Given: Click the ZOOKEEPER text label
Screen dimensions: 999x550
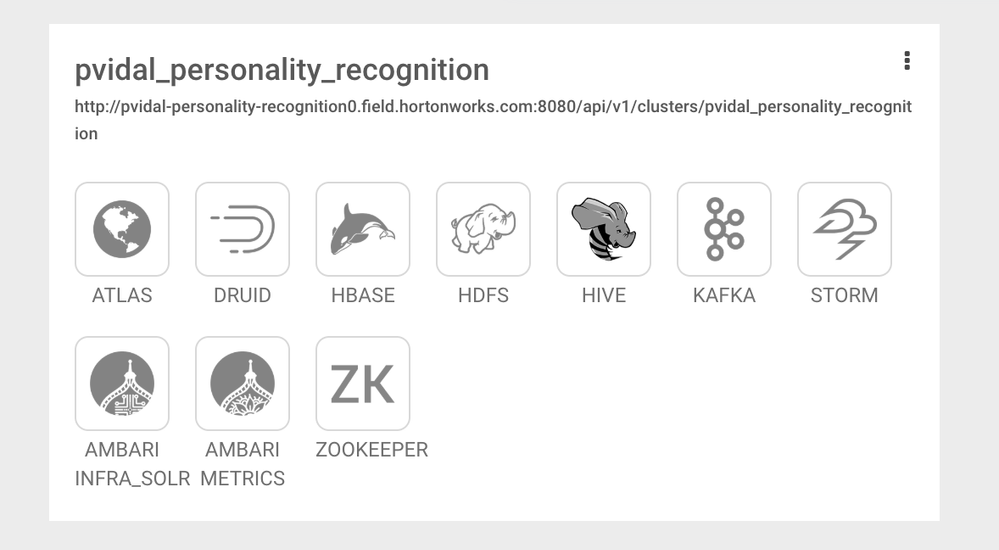Looking at the screenshot, I should [372, 450].
